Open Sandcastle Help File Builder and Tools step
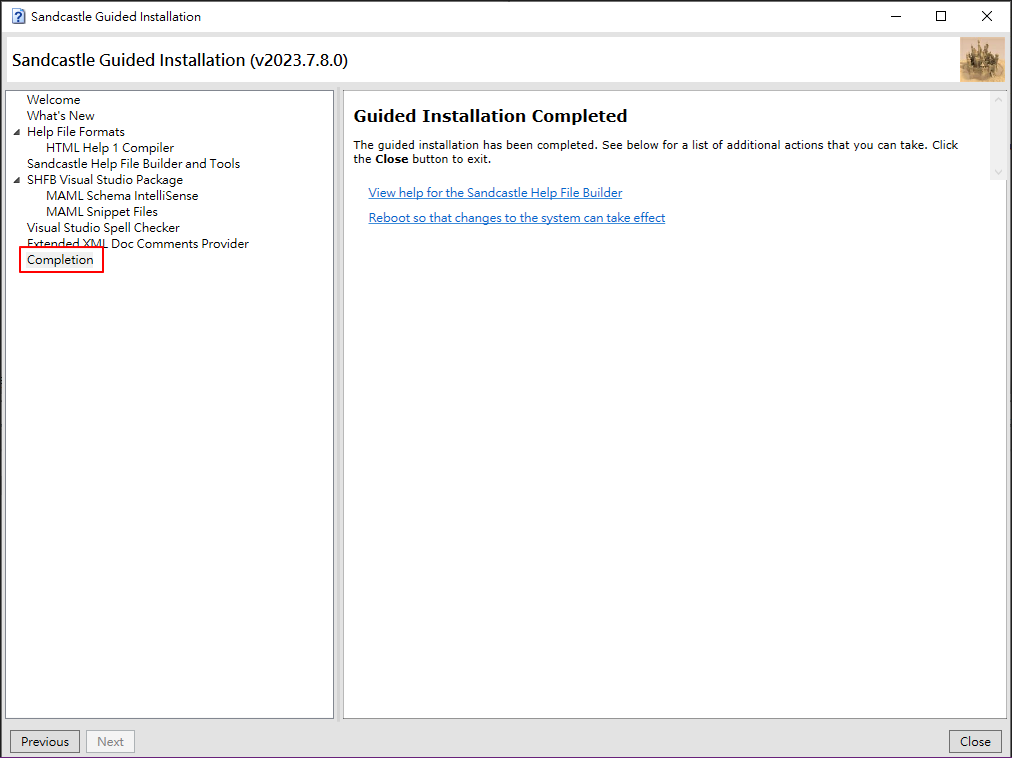1012x758 pixels. point(134,163)
